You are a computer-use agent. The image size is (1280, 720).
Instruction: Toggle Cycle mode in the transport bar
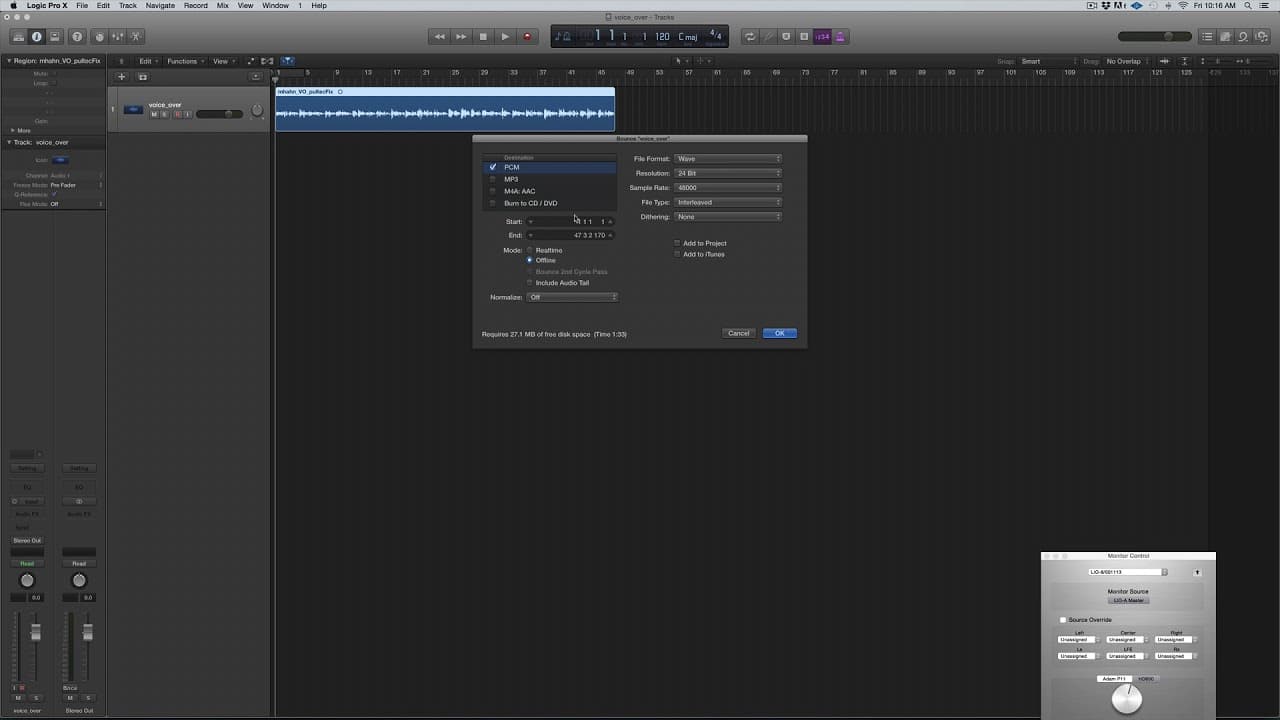pyautogui.click(x=752, y=36)
